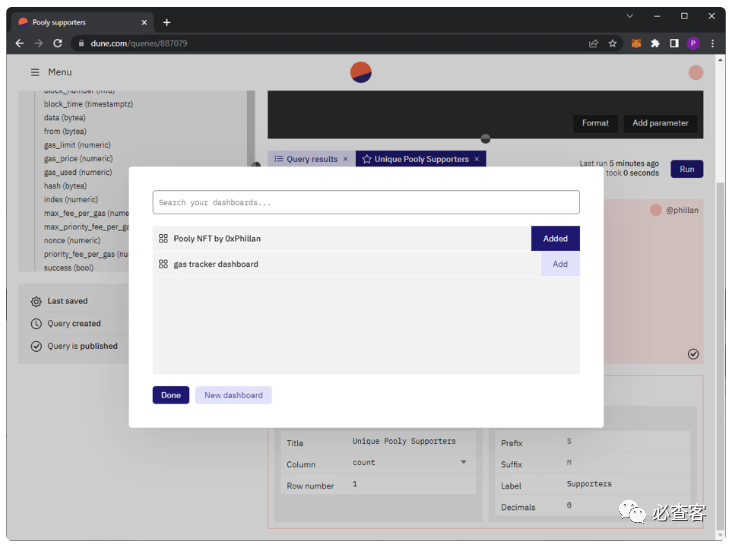The width and height of the screenshot is (730, 545).
Task: Open the hamburger Menu icon
Action: click(35, 72)
